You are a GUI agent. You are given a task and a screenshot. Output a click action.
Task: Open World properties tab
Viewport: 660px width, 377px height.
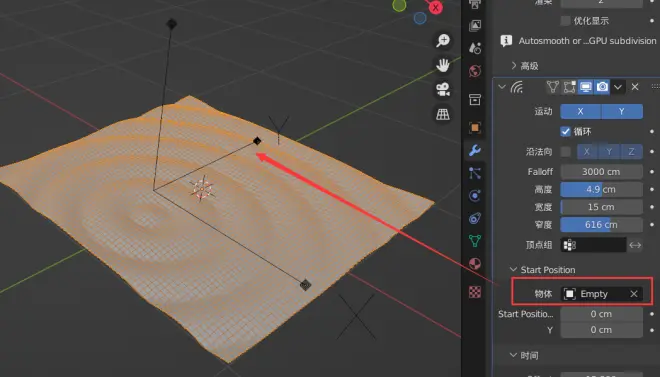point(475,71)
